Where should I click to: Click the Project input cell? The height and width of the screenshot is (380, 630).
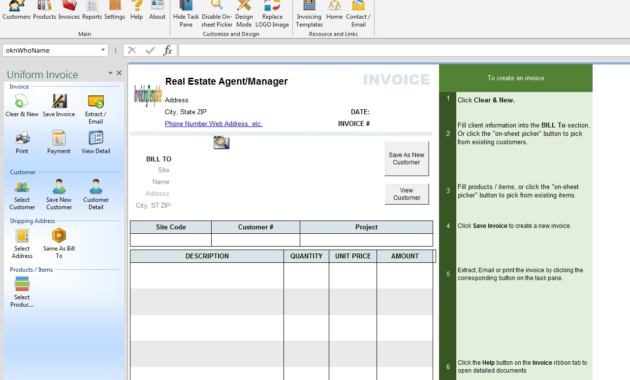(366, 240)
